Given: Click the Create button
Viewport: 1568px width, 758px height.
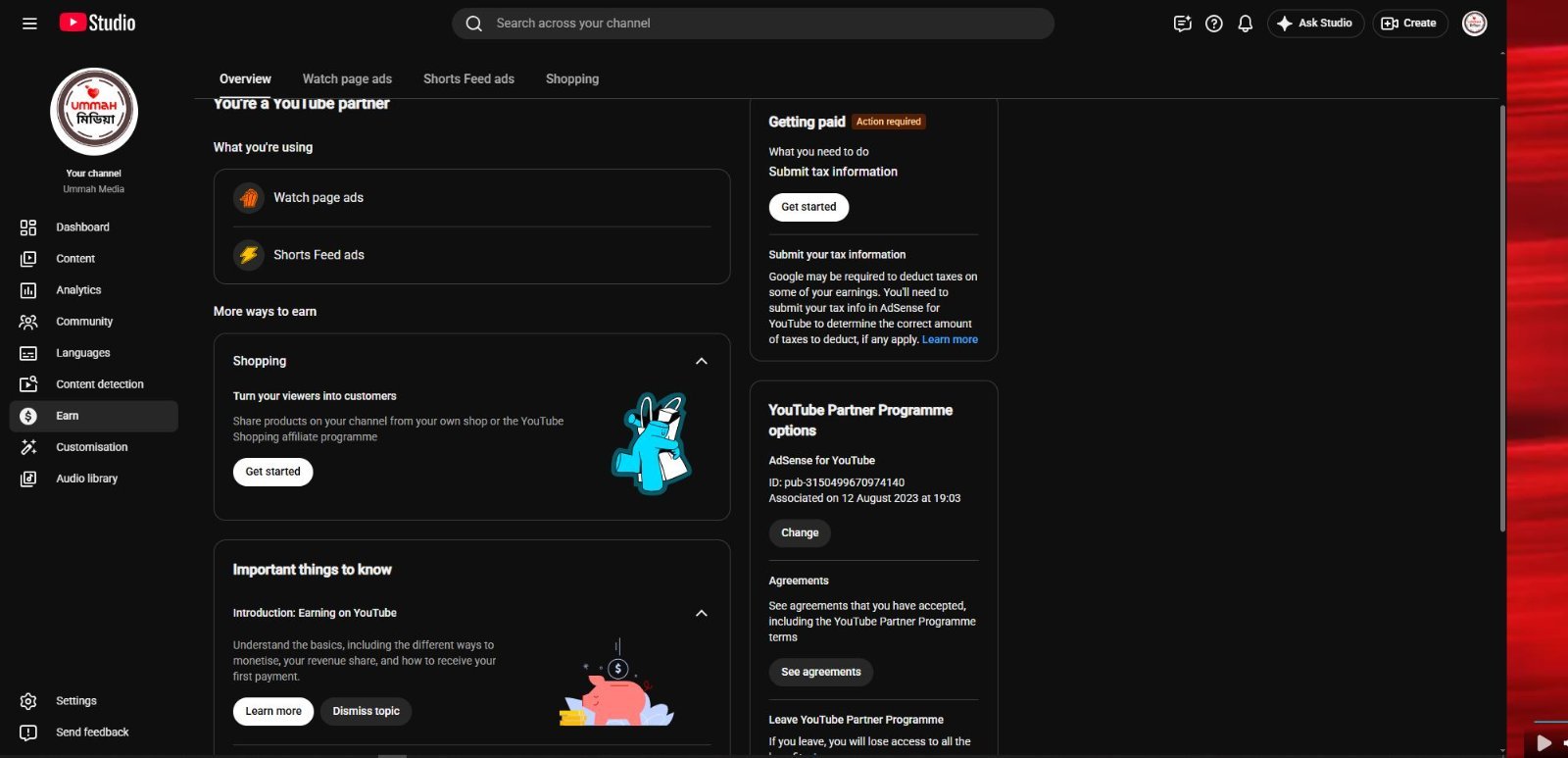Looking at the screenshot, I should coord(1409,24).
